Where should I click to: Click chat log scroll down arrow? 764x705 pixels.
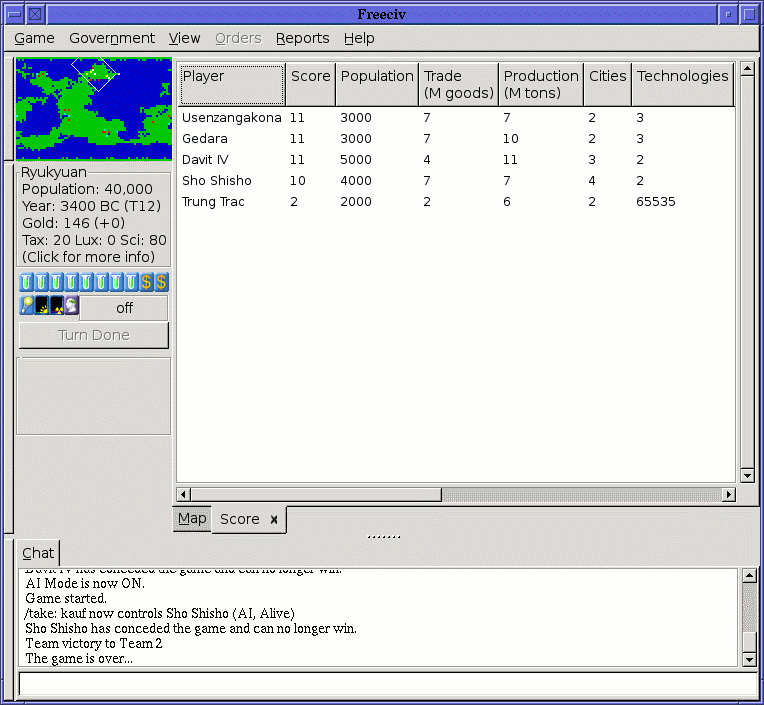[749, 660]
